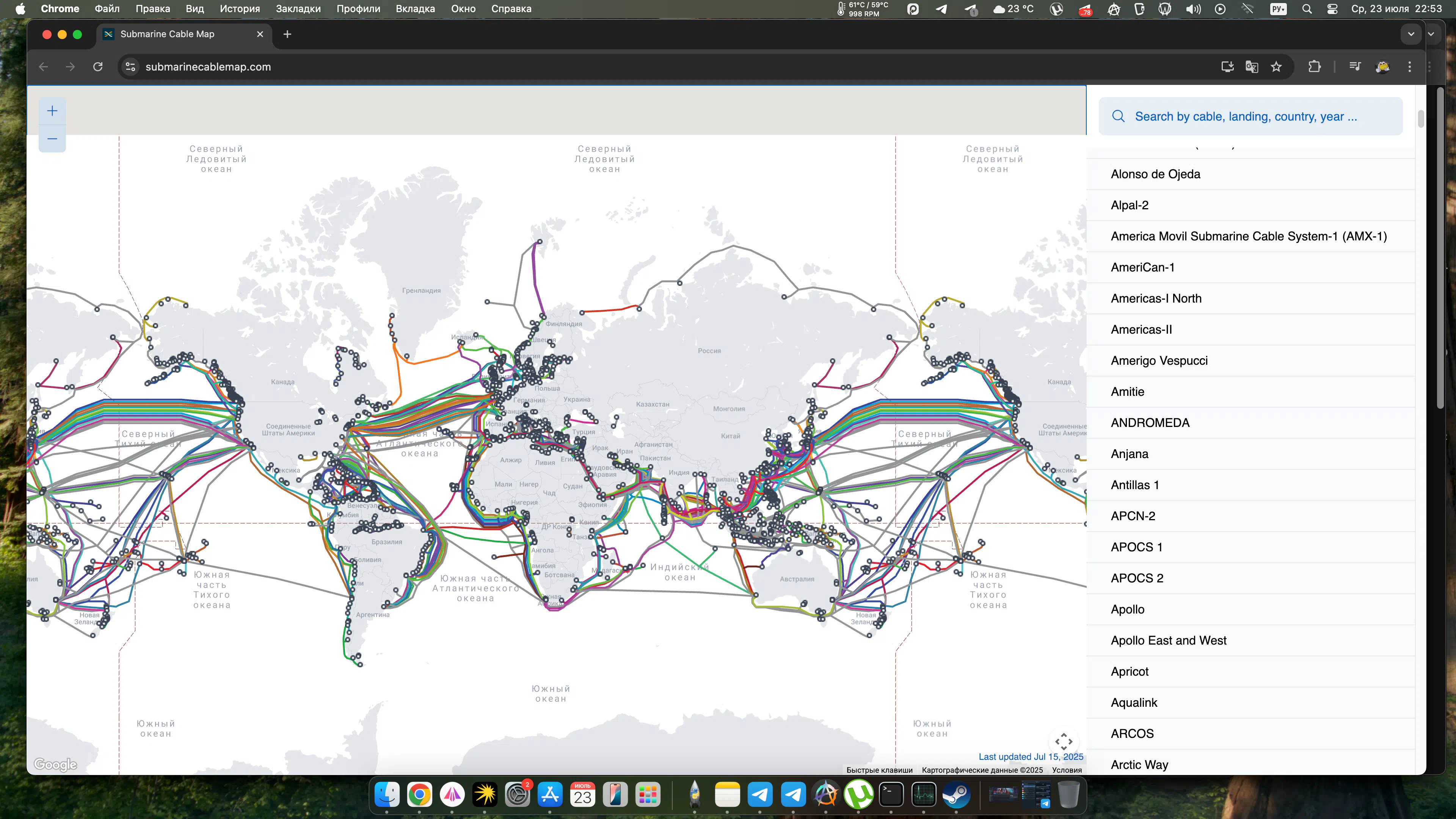Click Быстрые клавиши shortcut link on map
The height and width of the screenshot is (819, 1456).
pyautogui.click(x=879, y=770)
